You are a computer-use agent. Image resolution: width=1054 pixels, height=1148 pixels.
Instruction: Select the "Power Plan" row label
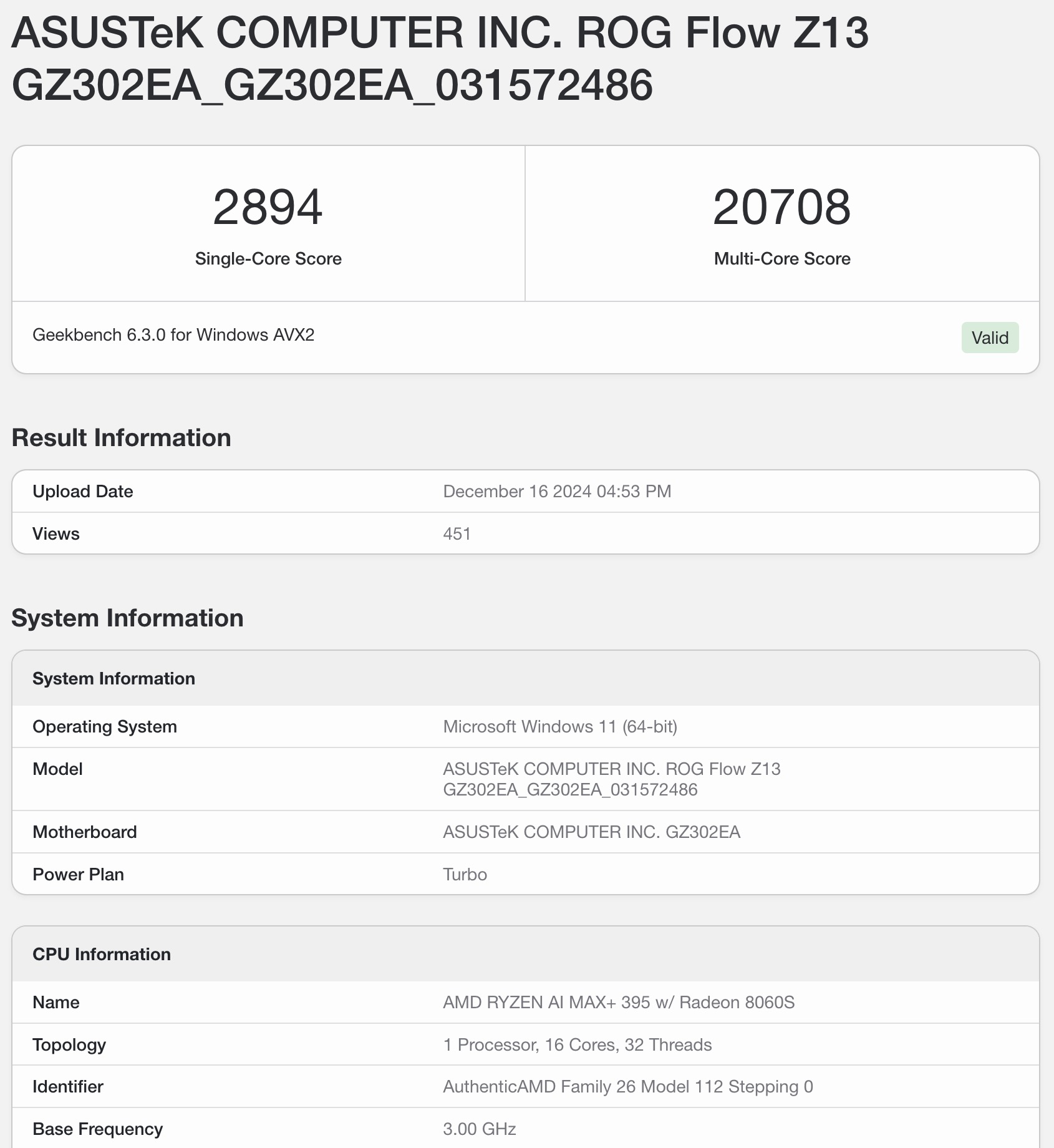coord(79,875)
